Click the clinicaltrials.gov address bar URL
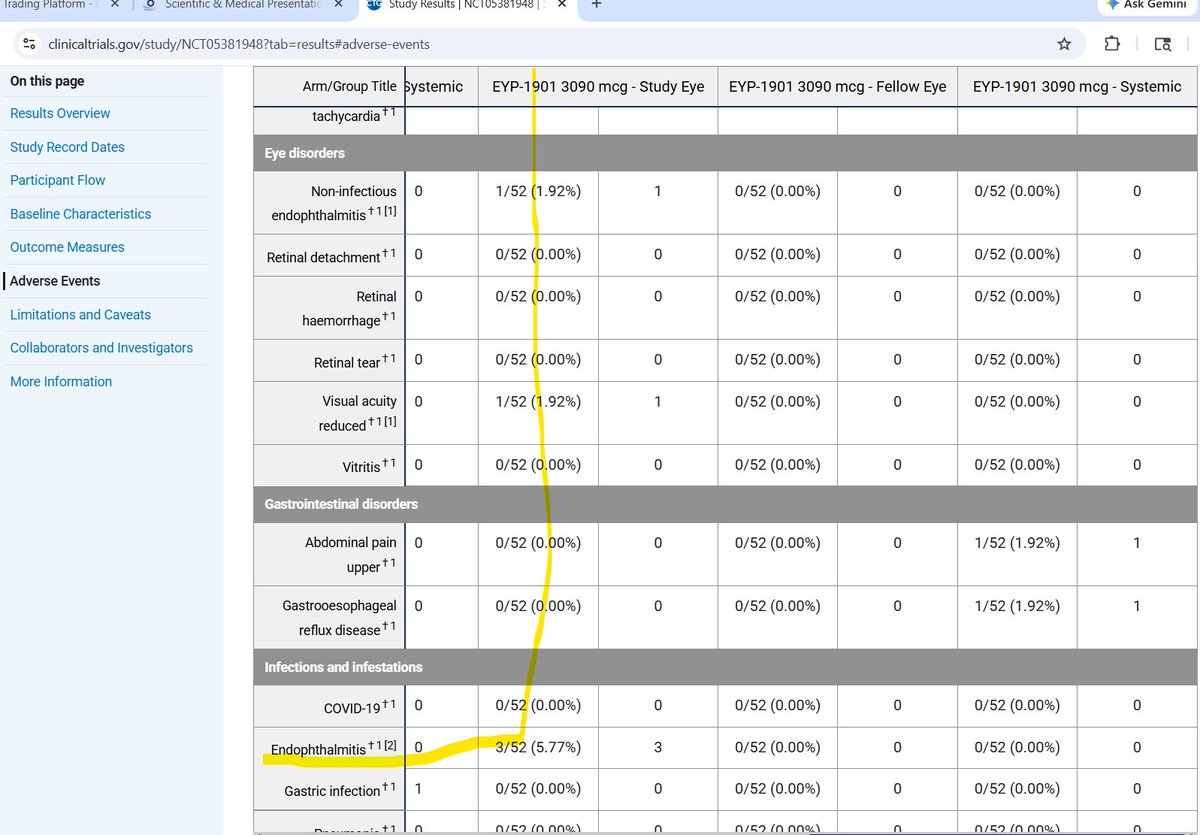This screenshot has width=1200, height=835. click(240, 44)
